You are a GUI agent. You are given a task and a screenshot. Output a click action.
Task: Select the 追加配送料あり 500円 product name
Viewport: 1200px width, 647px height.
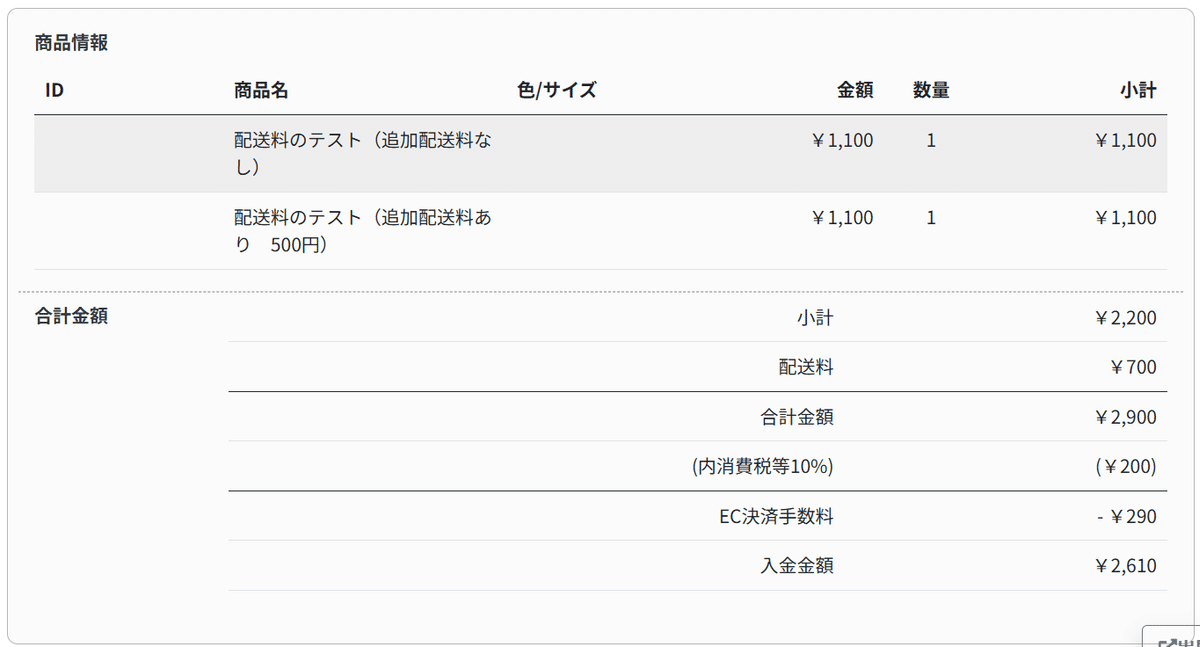(363, 231)
